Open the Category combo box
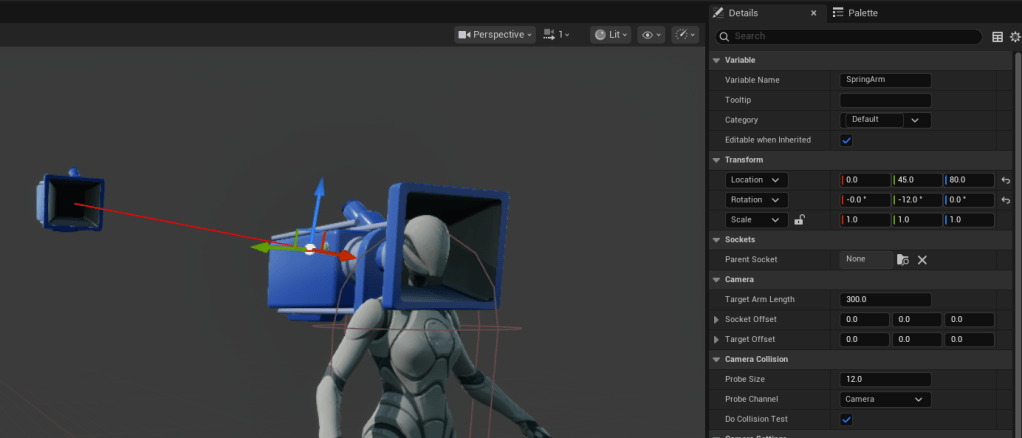Screen dimensions: 1022x438 916,120
